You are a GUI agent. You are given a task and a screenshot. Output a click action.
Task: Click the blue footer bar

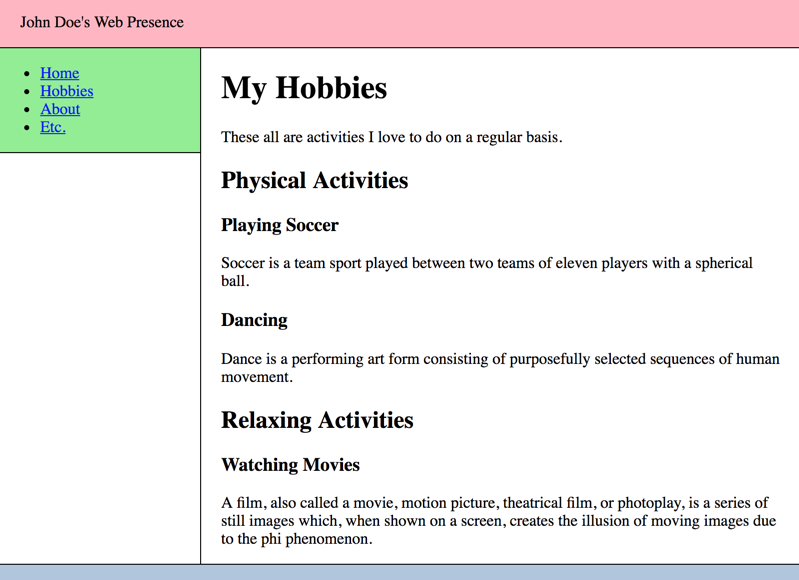click(400, 572)
